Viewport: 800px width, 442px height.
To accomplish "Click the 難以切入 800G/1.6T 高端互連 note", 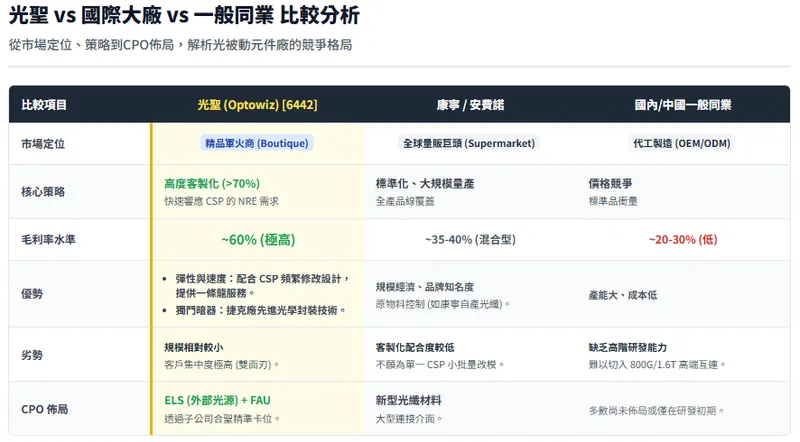I will 657,365.
